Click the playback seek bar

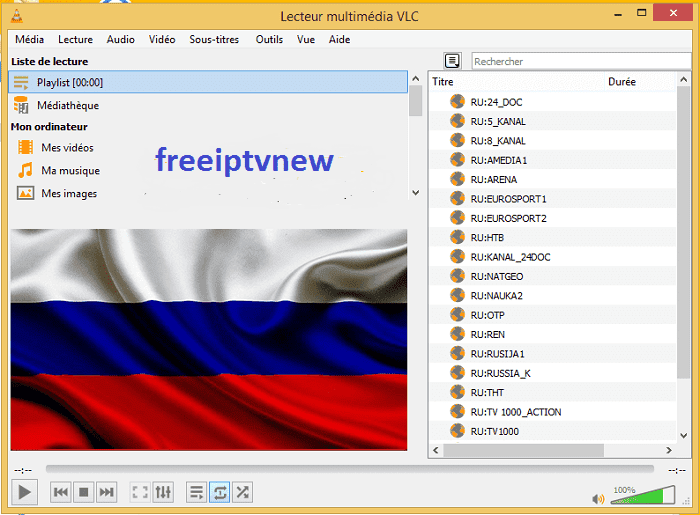350,469
